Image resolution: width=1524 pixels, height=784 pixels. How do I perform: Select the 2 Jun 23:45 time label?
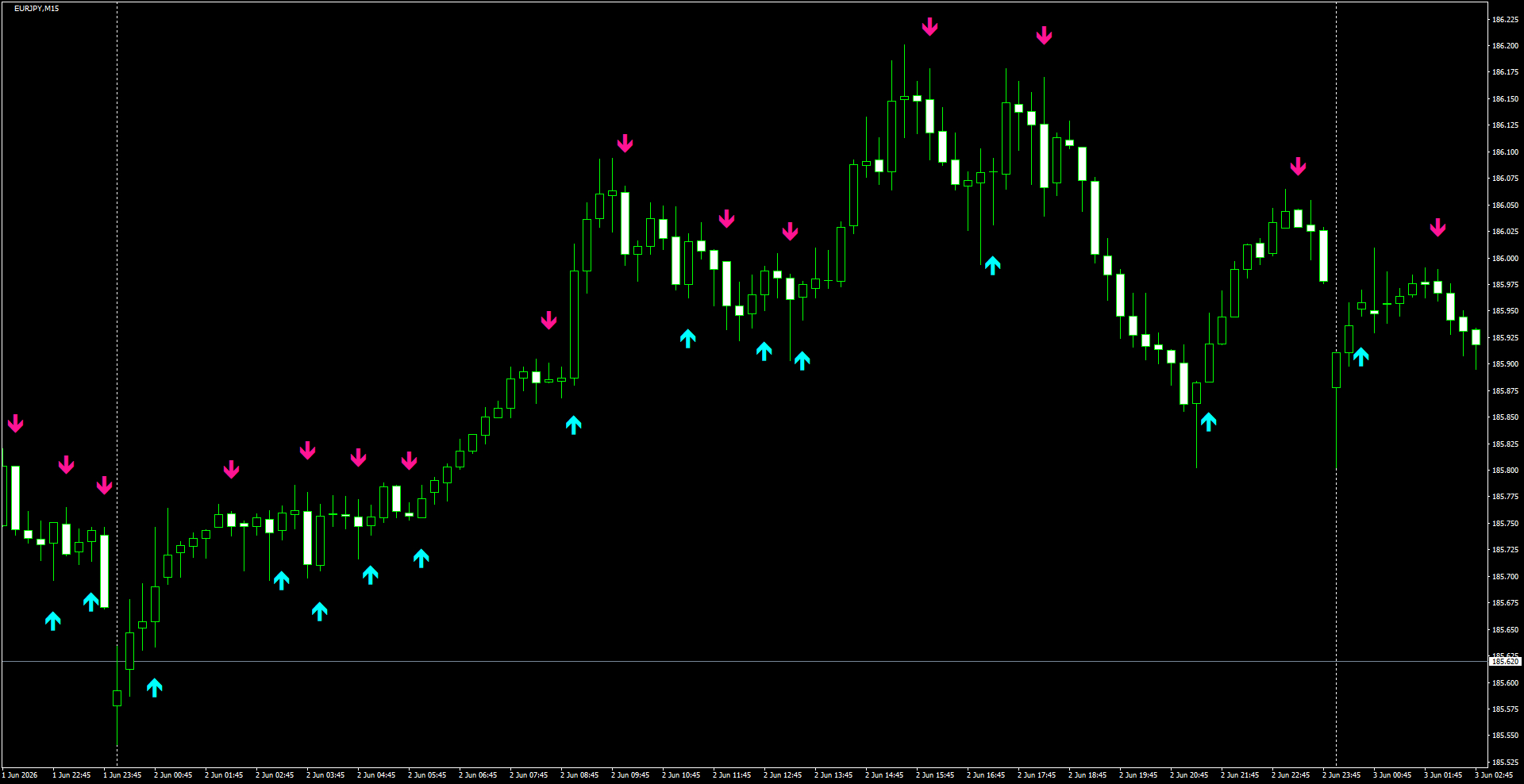[x=1341, y=775]
